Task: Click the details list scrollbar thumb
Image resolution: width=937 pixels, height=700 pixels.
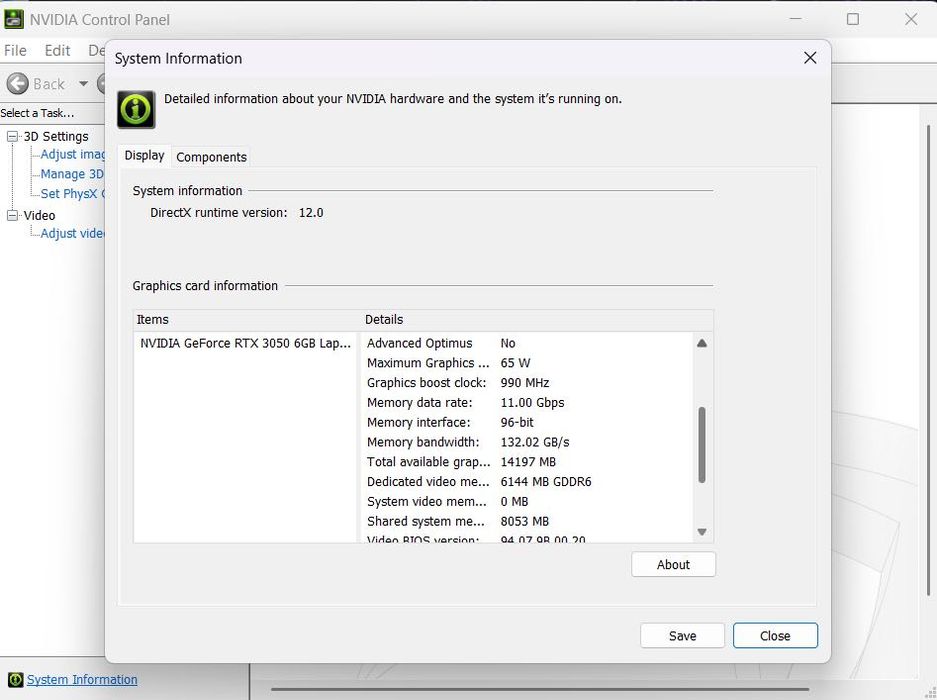Action: (702, 445)
